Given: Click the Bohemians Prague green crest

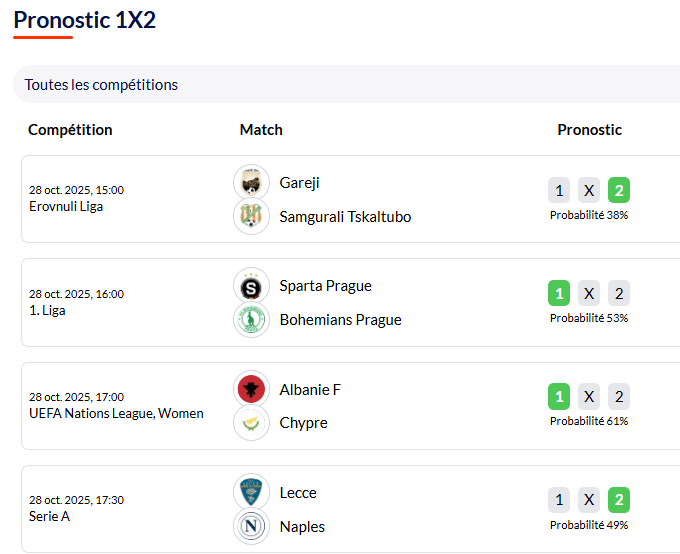Looking at the screenshot, I should (x=251, y=320).
